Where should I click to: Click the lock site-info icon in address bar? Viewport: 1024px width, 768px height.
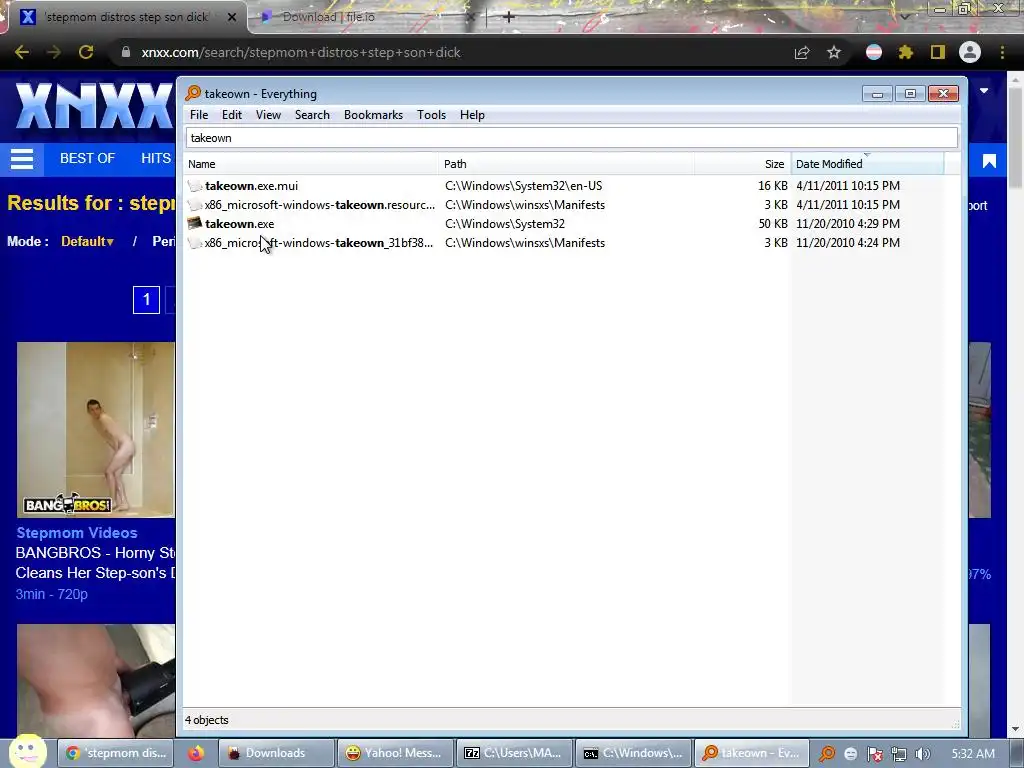tap(126, 52)
